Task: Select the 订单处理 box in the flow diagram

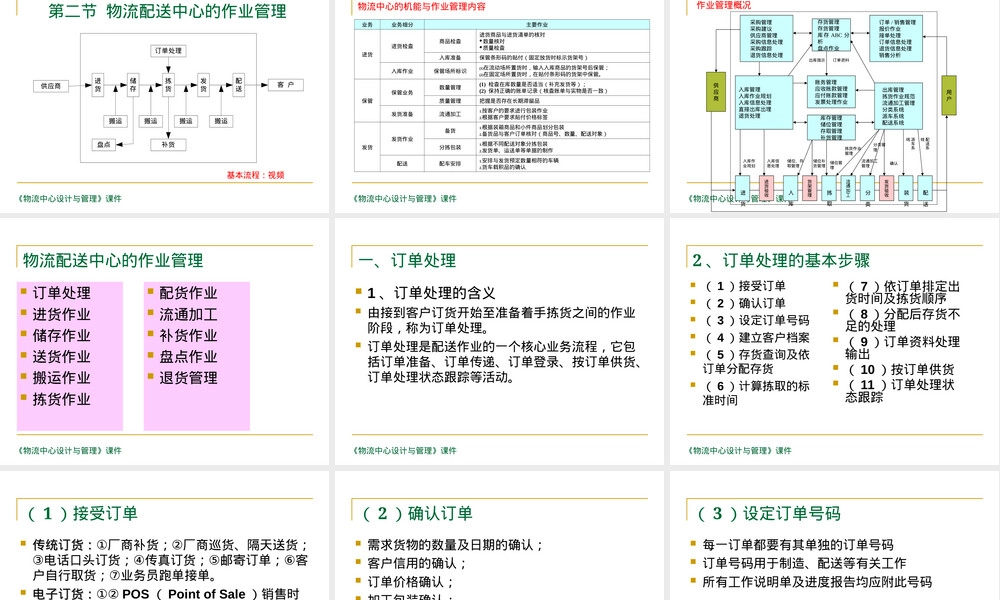Action: coord(168,50)
